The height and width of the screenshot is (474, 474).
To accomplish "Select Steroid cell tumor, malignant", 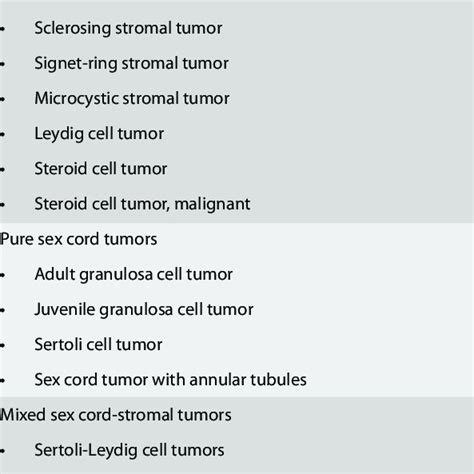I will (x=142, y=204).
